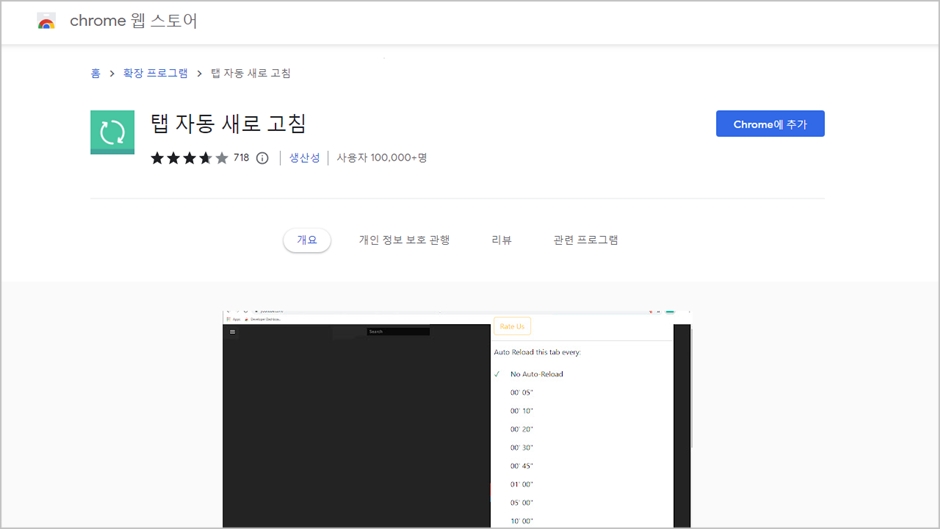The height and width of the screenshot is (529, 940).
Task: Click the green refresh extension icon
Action: point(112,132)
